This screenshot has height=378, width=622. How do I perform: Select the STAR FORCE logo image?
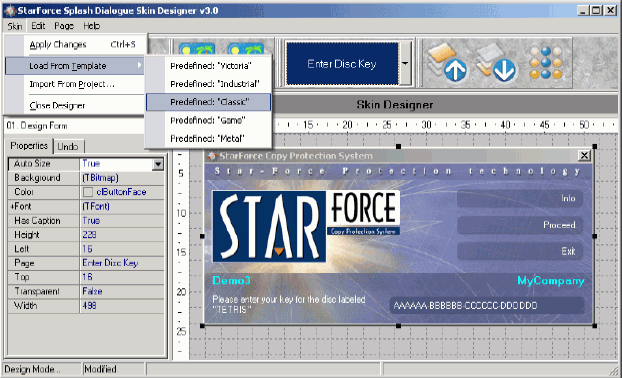306,226
